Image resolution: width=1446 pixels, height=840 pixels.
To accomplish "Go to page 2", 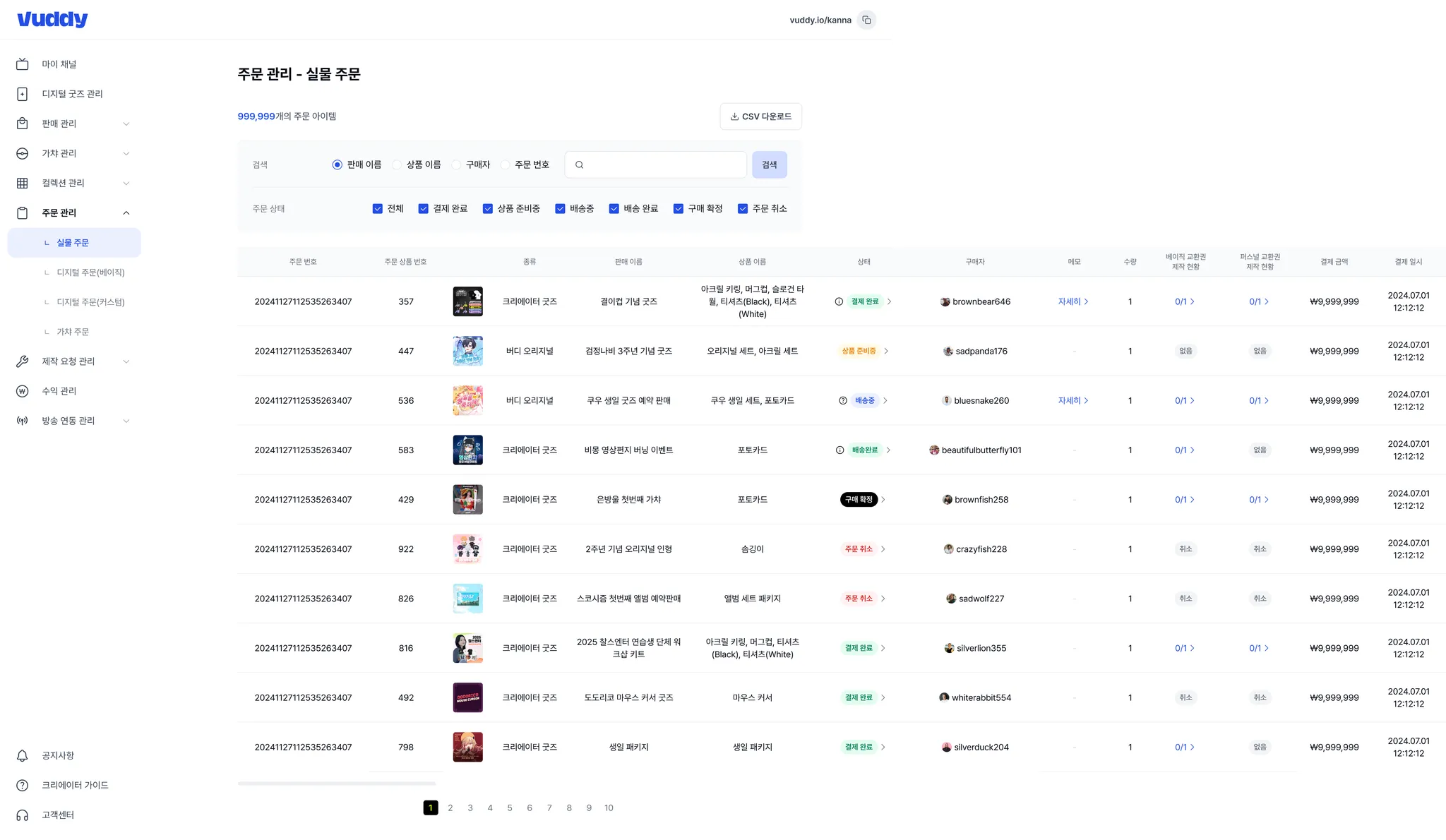I will tap(450, 808).
